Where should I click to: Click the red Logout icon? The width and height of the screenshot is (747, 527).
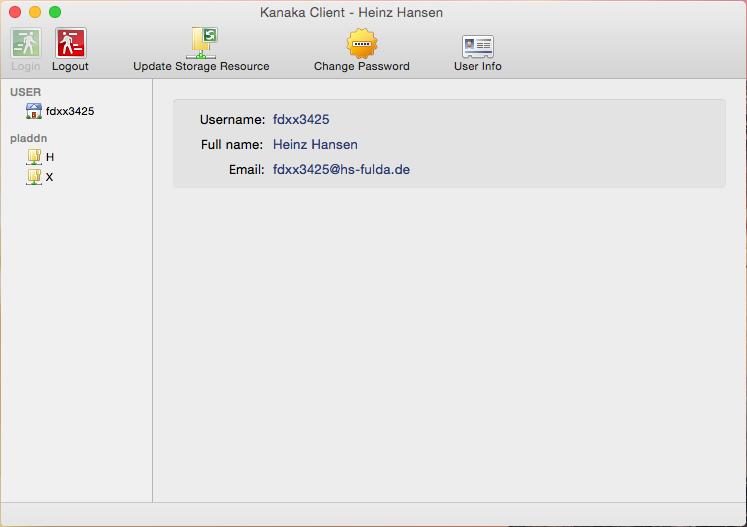(x=70, y=43)
